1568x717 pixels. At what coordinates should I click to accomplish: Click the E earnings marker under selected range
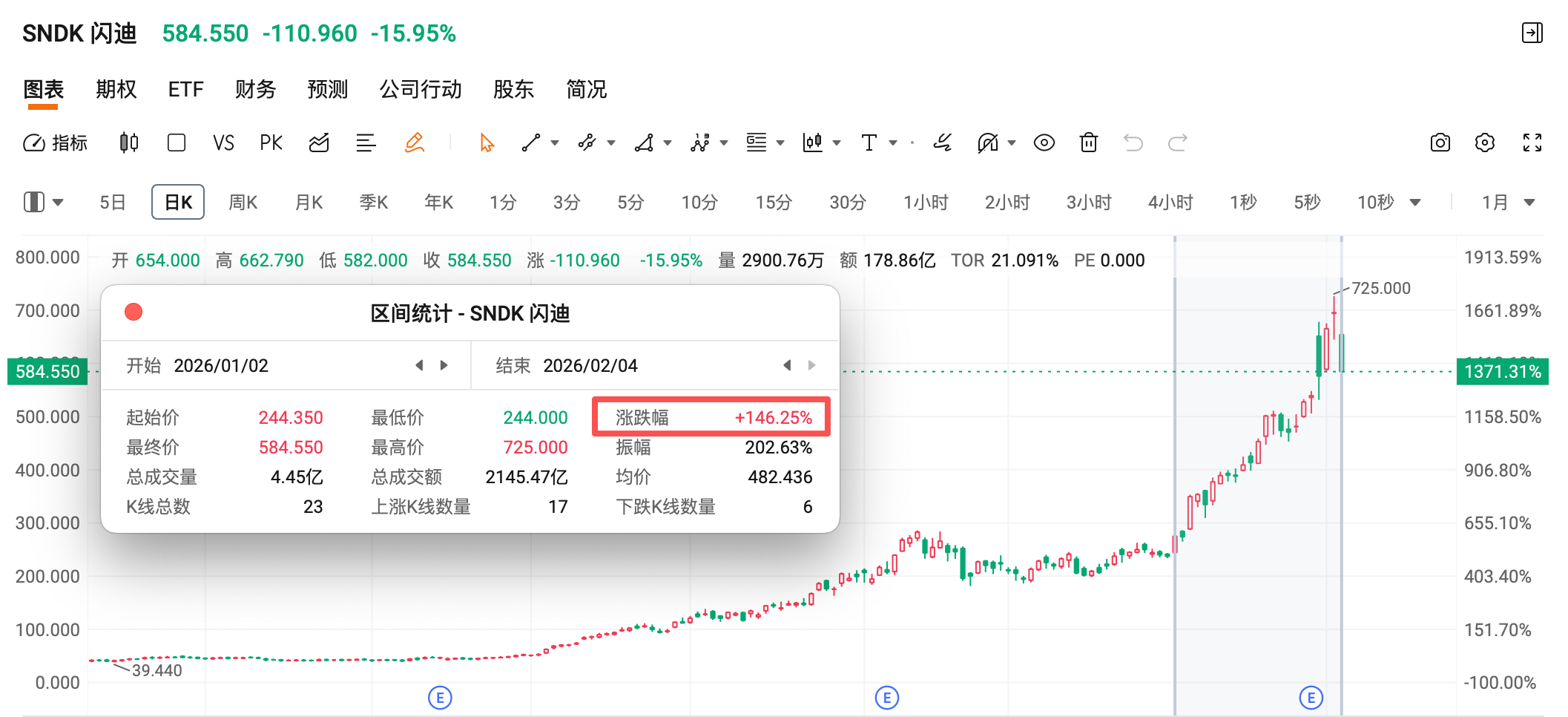pos(1311,698)
